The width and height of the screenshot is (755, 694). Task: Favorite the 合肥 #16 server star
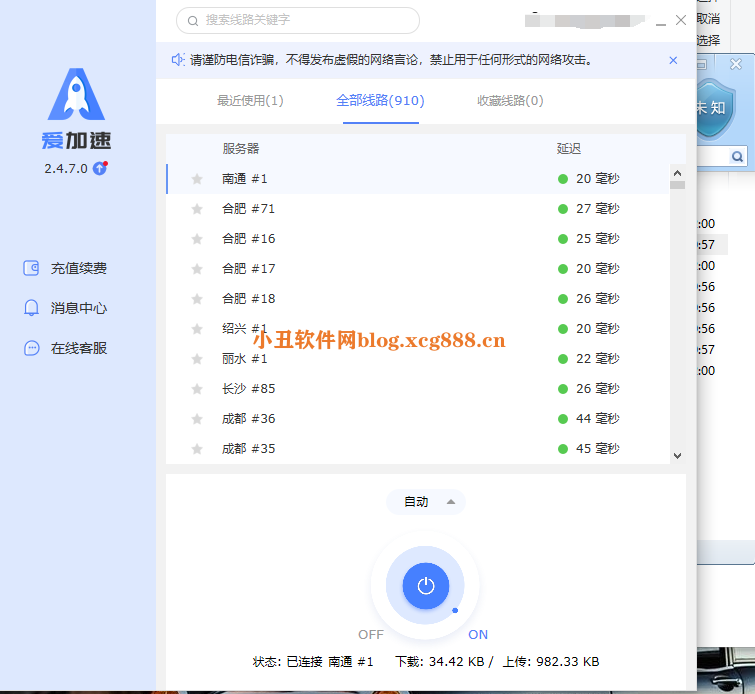(x=197, y=239)
